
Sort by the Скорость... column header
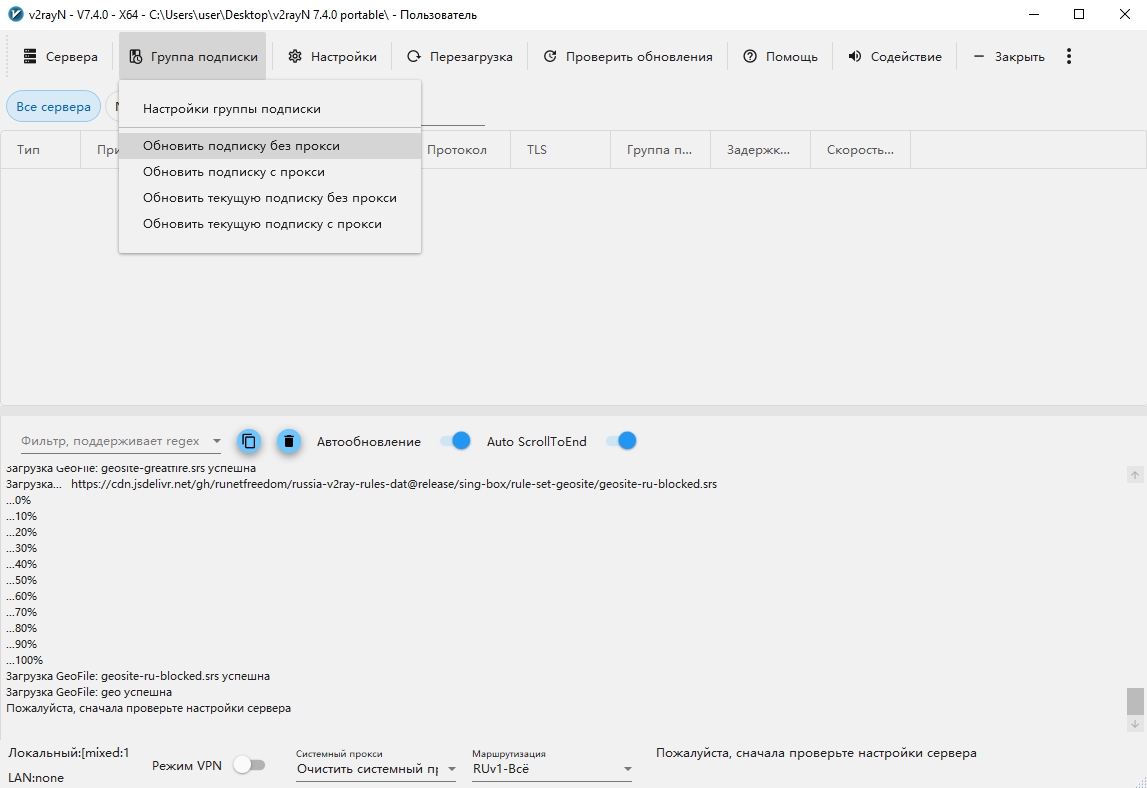[860, 149]
